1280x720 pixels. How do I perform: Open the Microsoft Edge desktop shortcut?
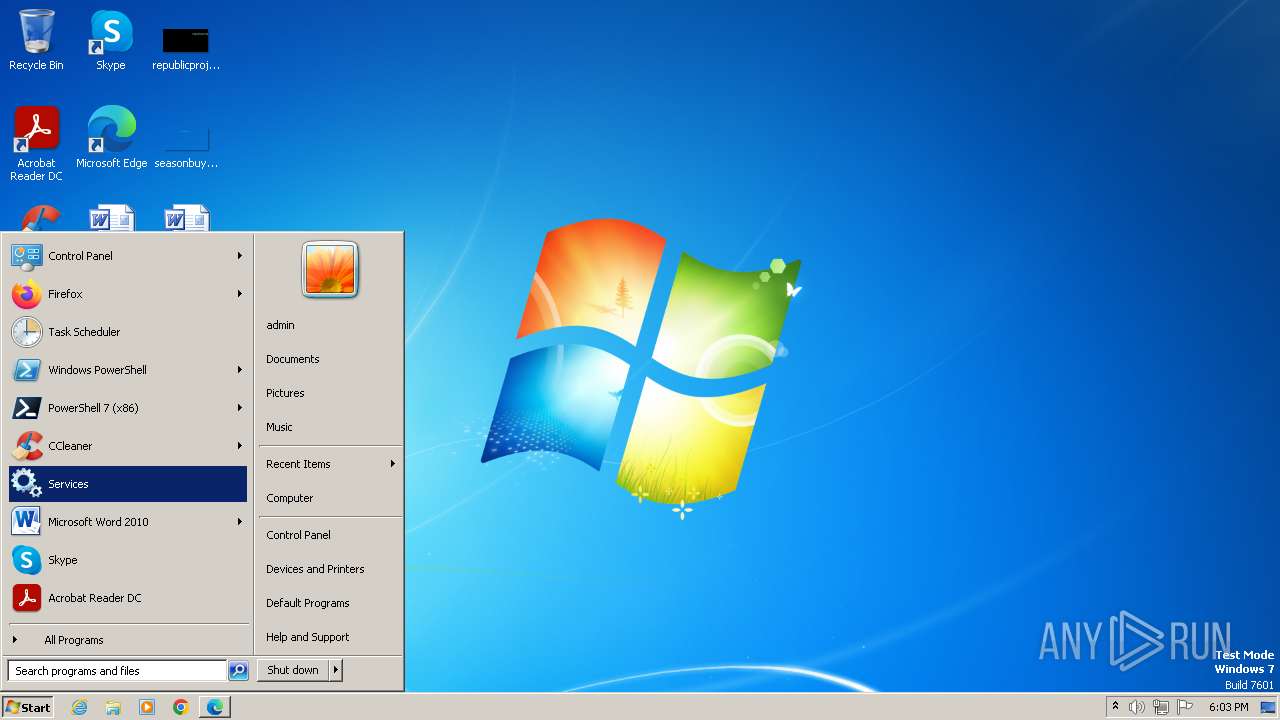(111, 137)
